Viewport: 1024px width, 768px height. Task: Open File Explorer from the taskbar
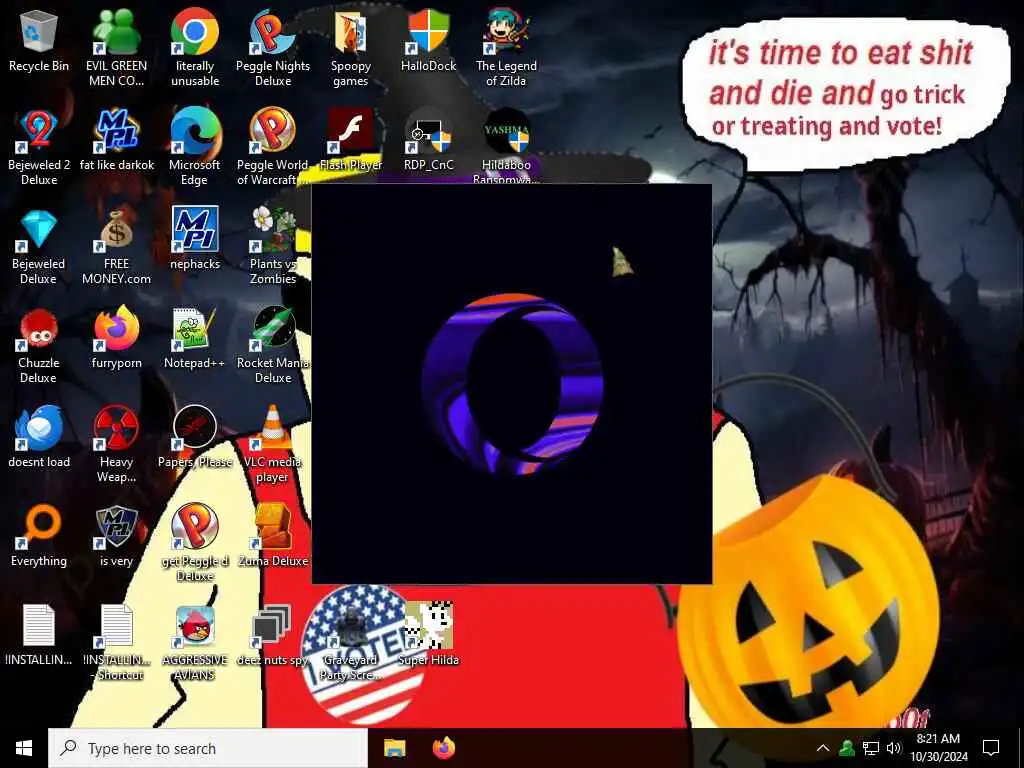click(x=394, y=748)
